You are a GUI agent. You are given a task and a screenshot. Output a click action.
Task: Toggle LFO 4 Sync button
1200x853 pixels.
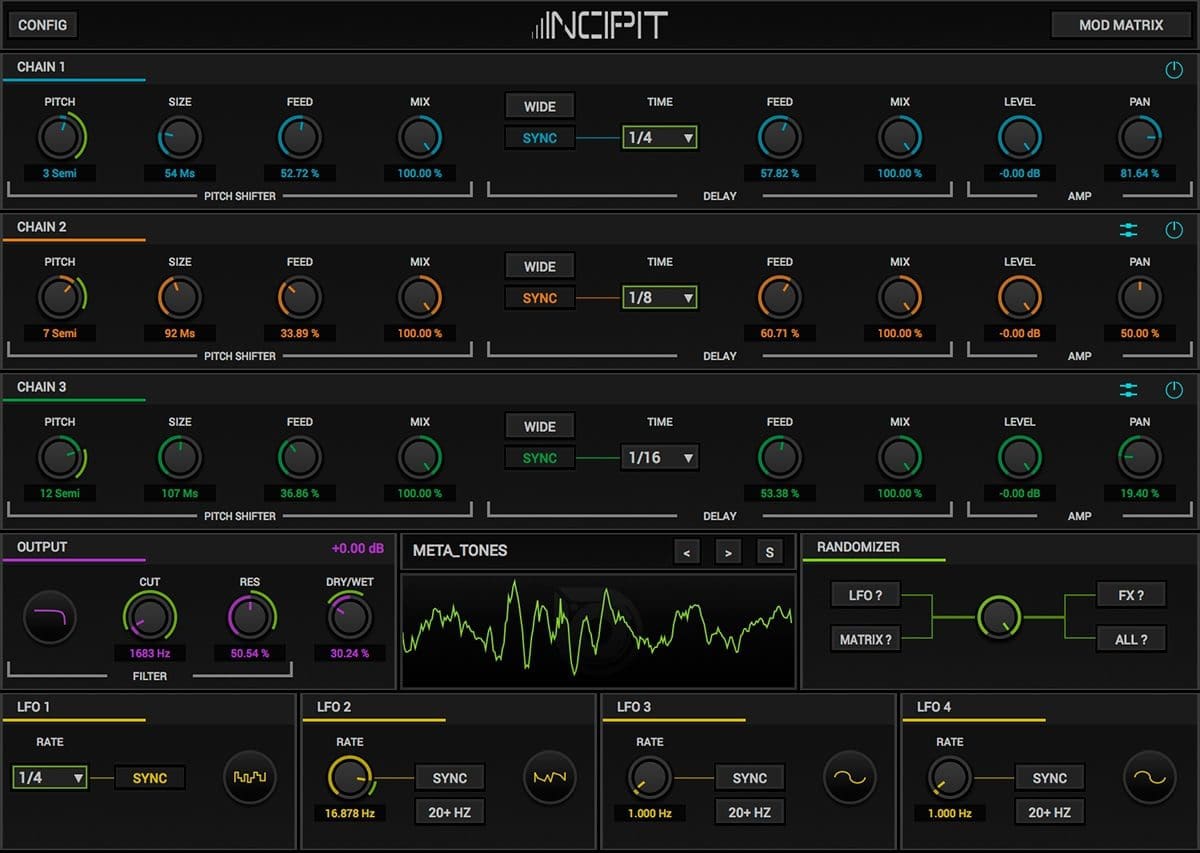tap(1050, 778)
